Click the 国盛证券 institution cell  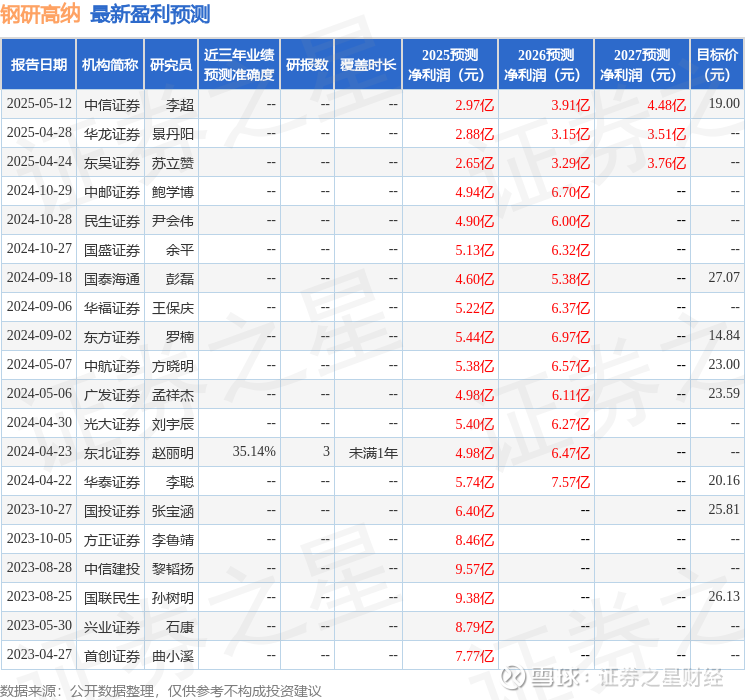coord(112,250)
